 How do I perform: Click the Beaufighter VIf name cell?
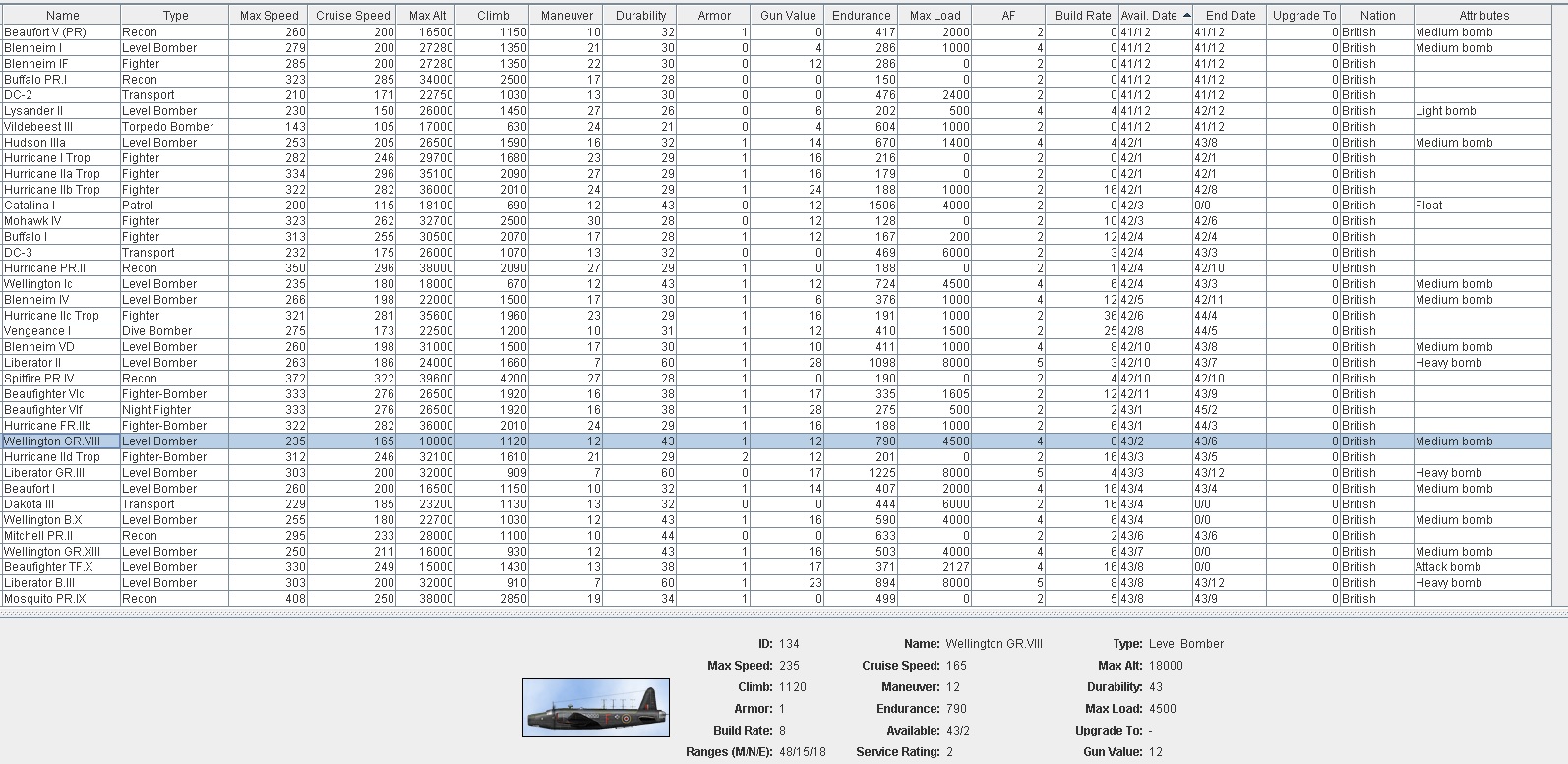coord(61,410)
